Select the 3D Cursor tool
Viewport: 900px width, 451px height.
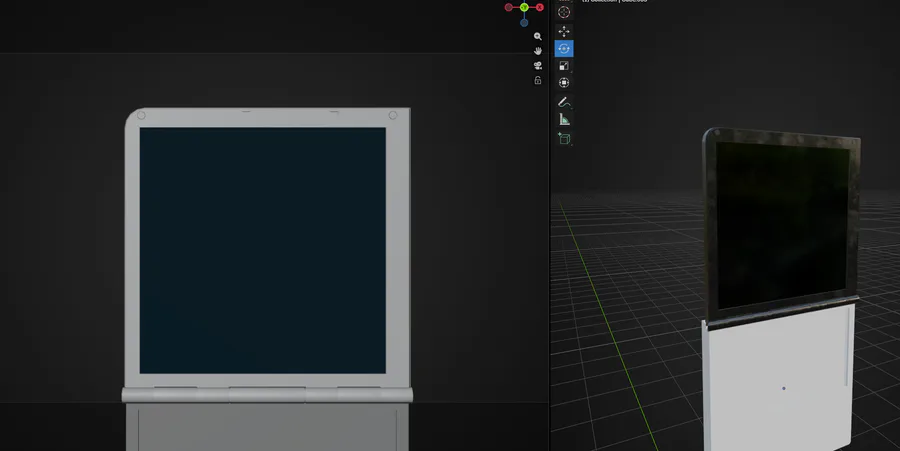(x=564, y=12)
